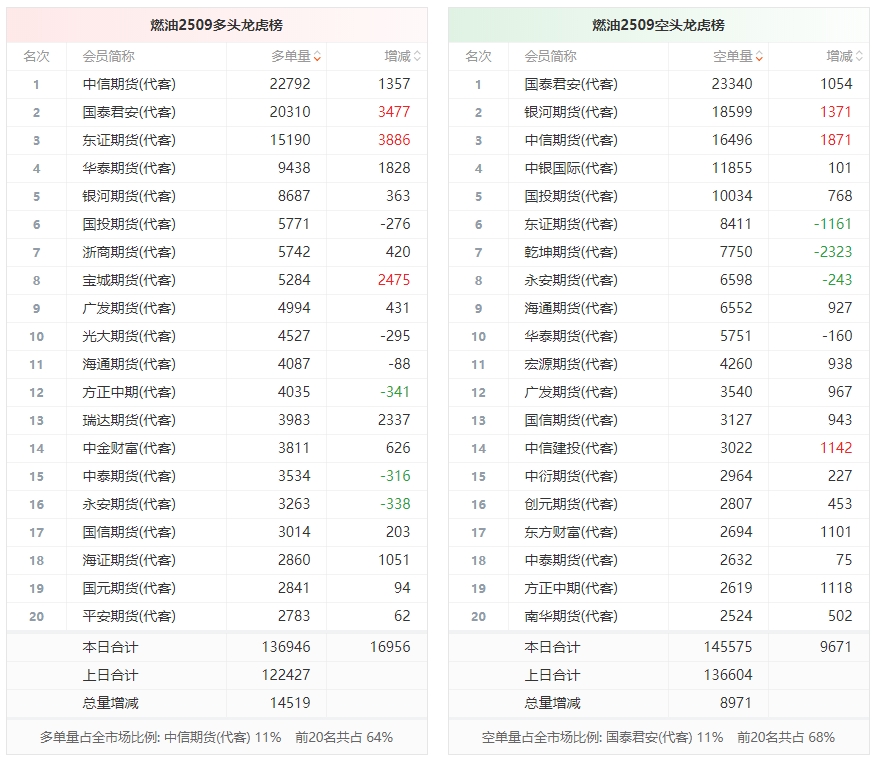Image resolution: width=879 pixels, height=761 pixels.
Task: Select 永安期货(代客) rank 8 in short table
Action: (x=571, y=280)
